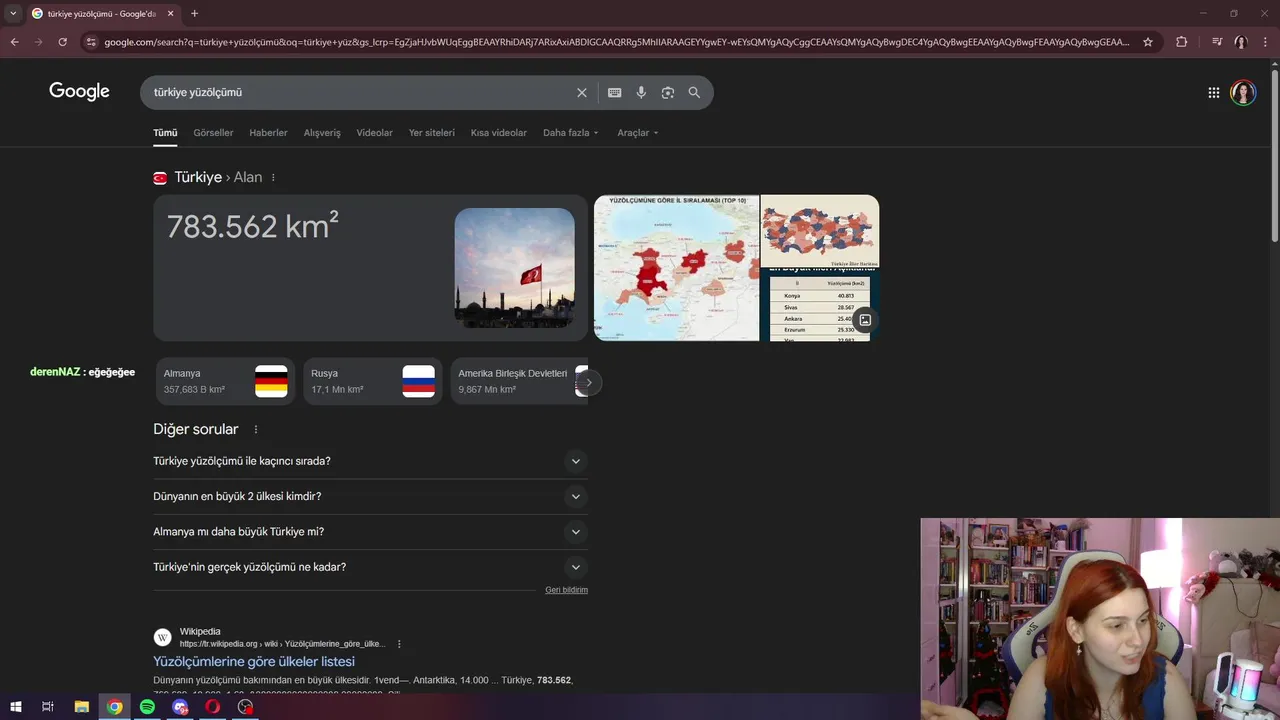The width and height of the screenshot is (1280, 720).
Task: Click the Türkiye breadcrumb title
Action: [198, 177]
